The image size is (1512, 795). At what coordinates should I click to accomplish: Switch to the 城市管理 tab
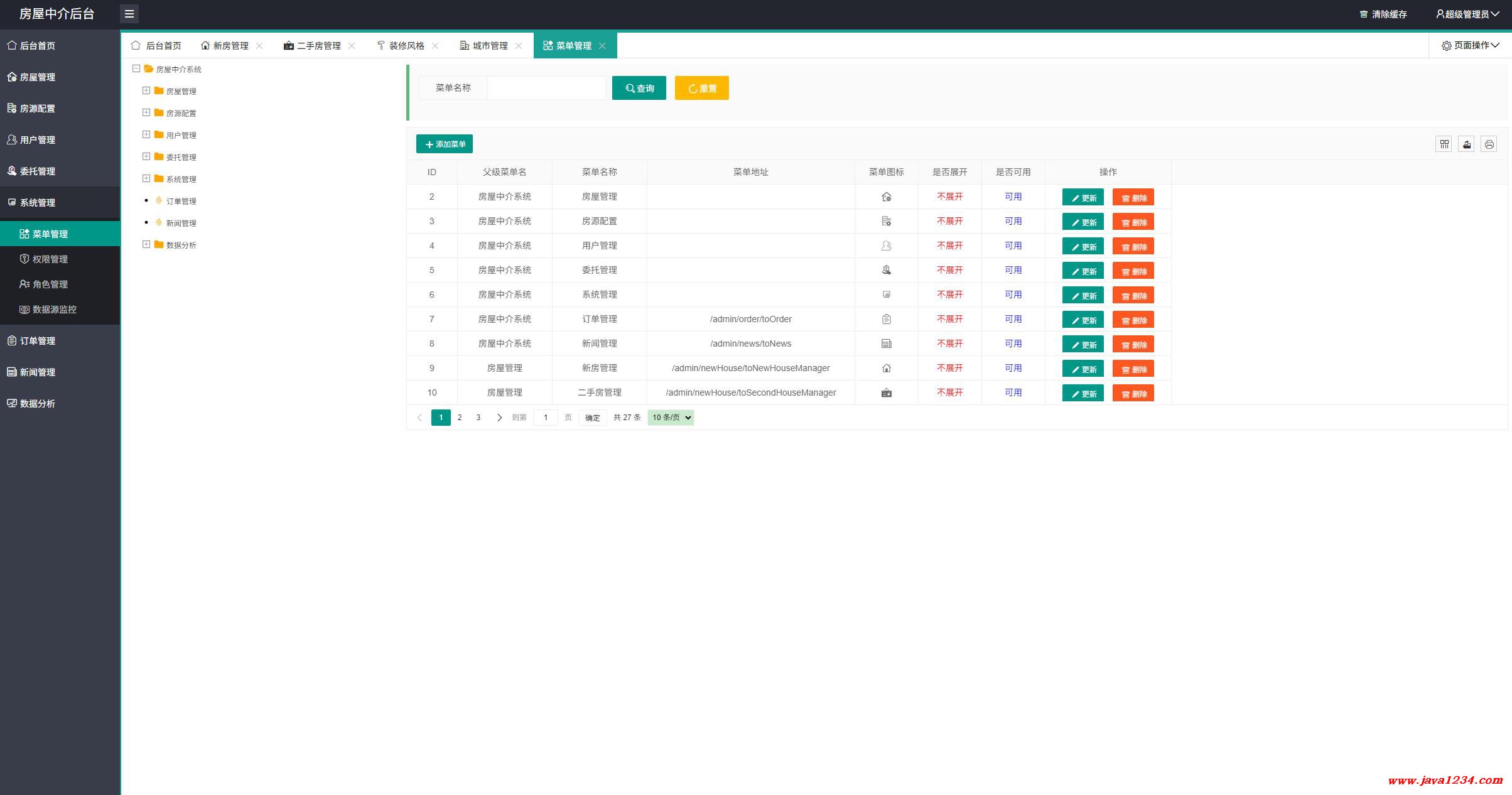pos(489,46)
